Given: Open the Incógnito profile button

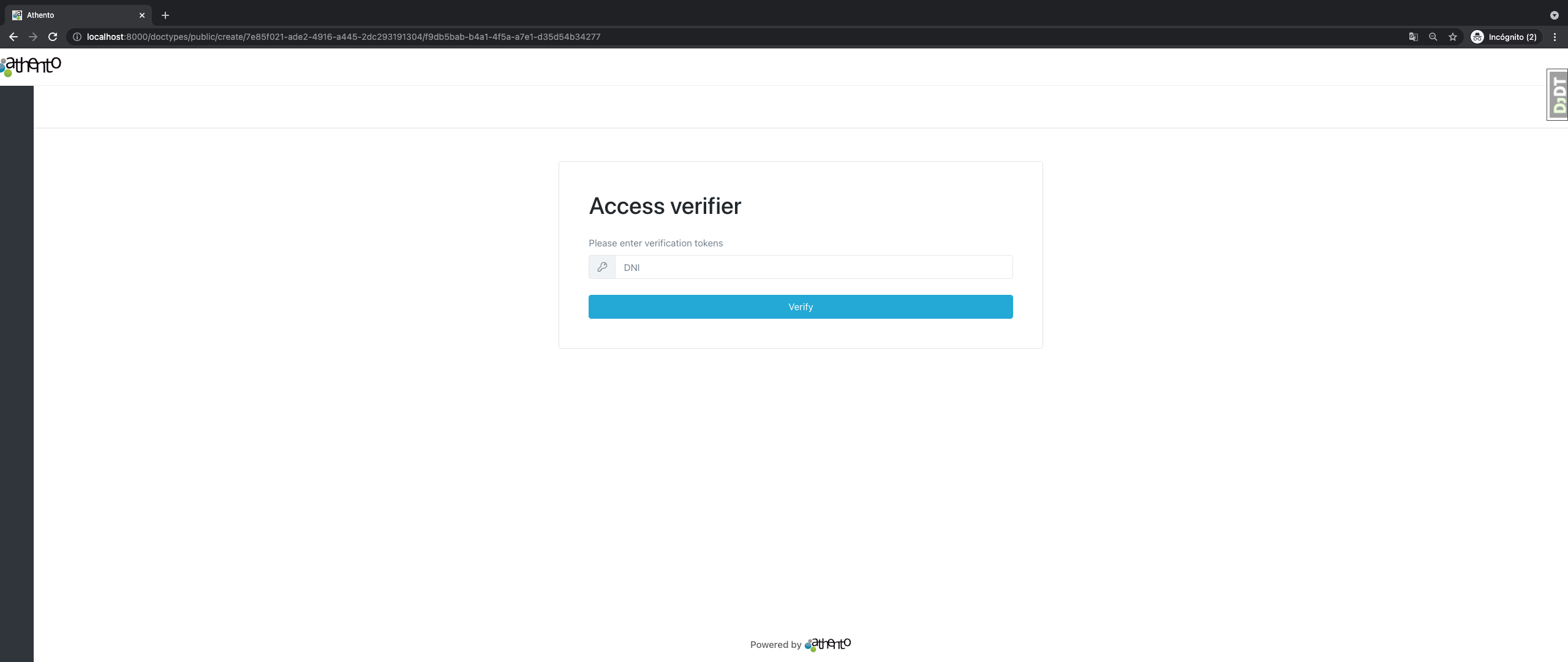Looking at the screenshot, I should pyautogui.click(x=1504, y=37).
